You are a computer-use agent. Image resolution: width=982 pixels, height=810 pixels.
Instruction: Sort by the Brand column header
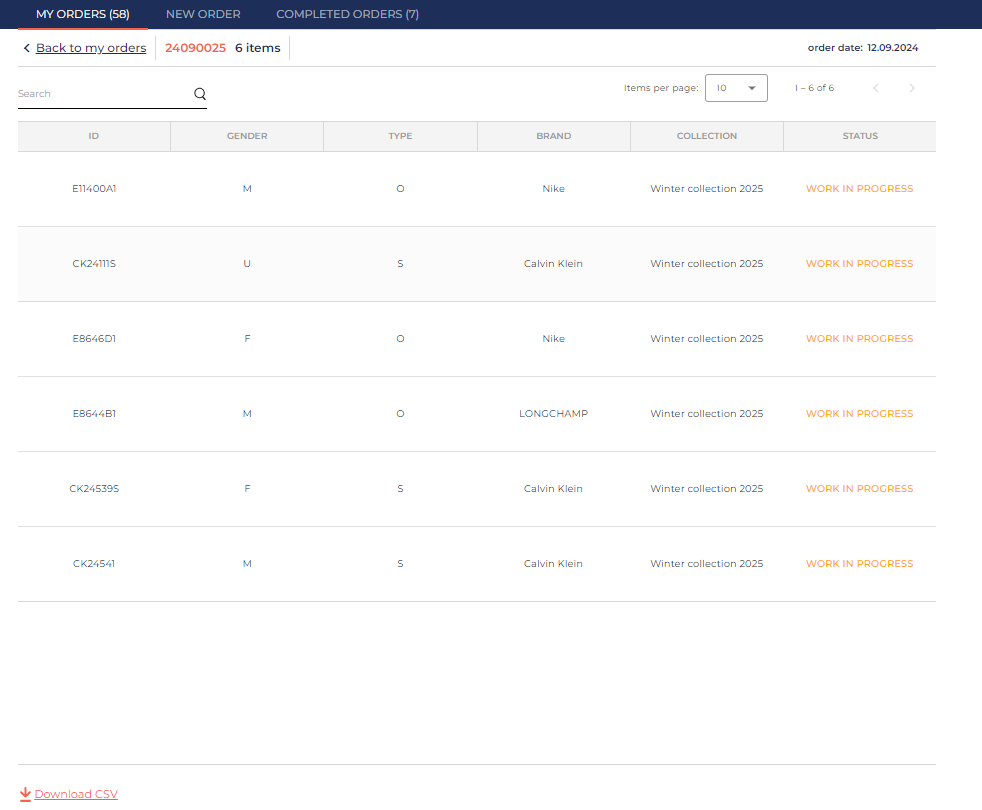(x=553, y=136)
